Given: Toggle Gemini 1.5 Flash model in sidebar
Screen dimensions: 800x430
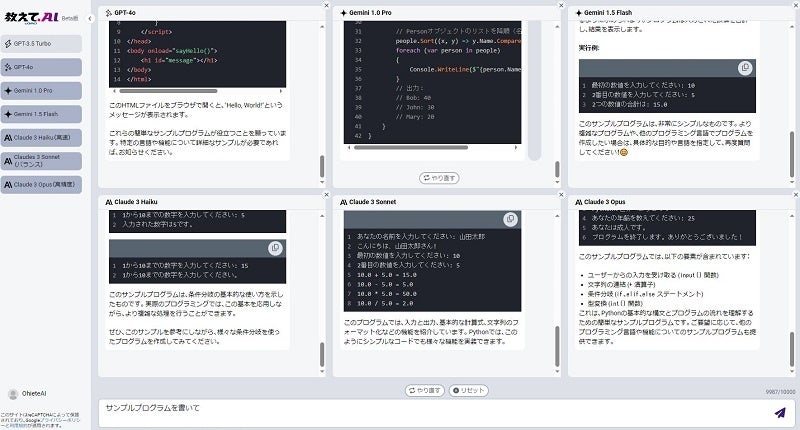Looking at the screenshot, I should [41, 114].
